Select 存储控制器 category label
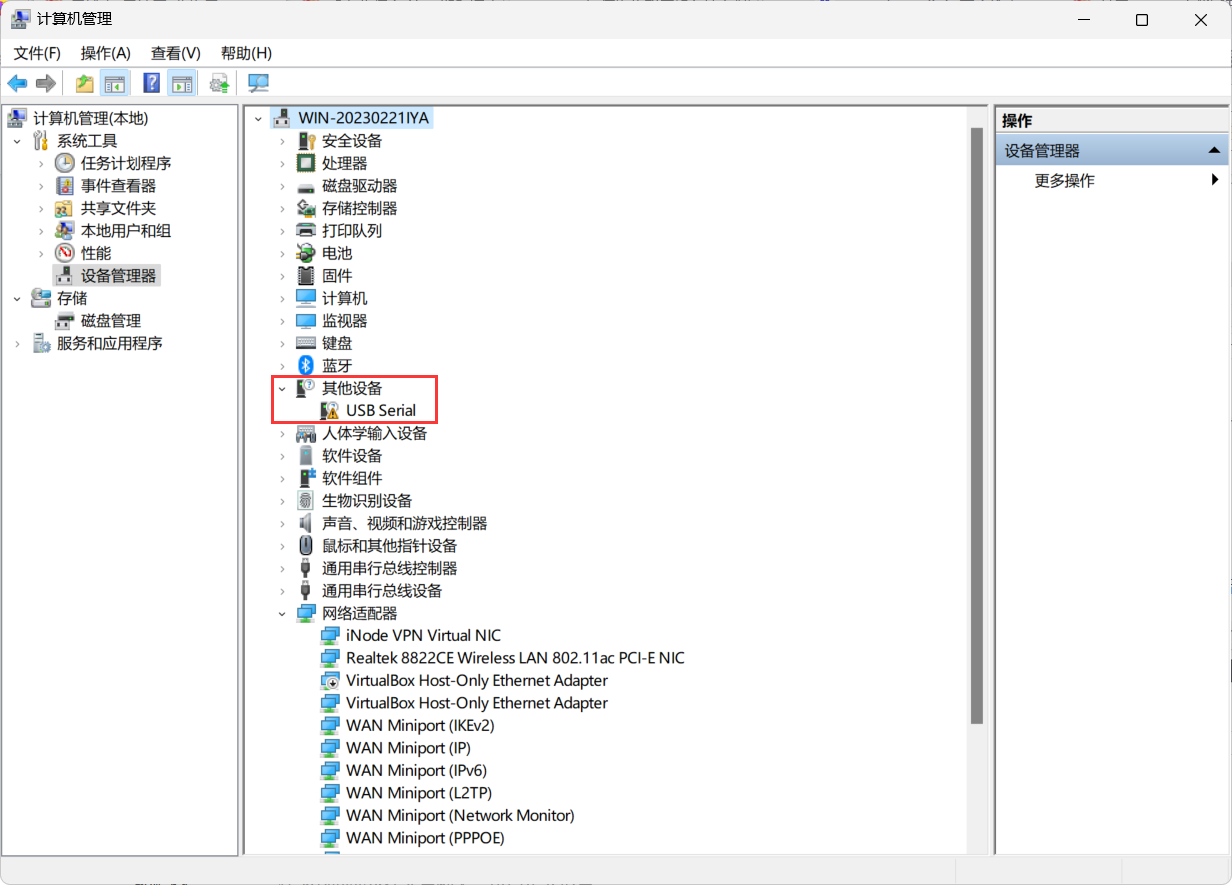 pos(359,208)
